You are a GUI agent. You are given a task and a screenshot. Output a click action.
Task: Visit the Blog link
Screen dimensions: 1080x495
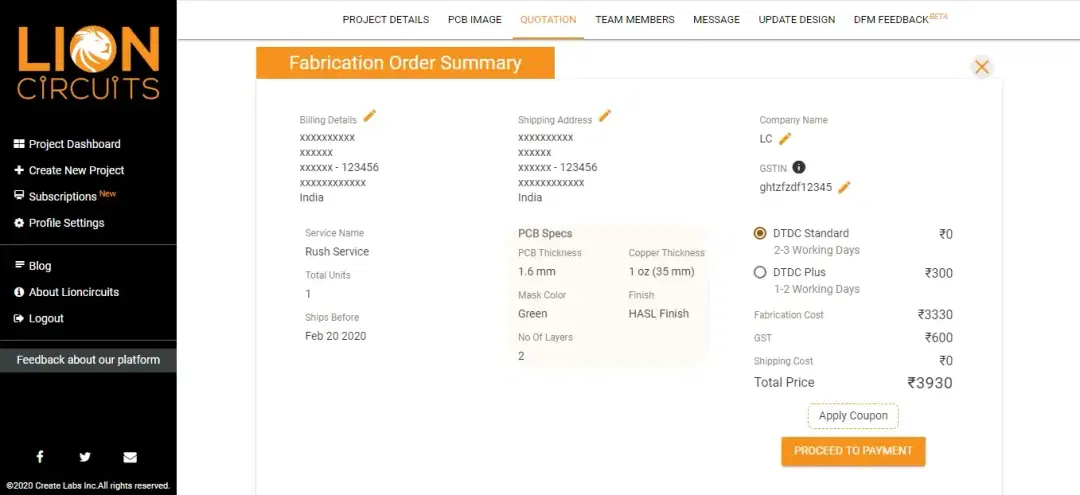click(x=40, y=266)
